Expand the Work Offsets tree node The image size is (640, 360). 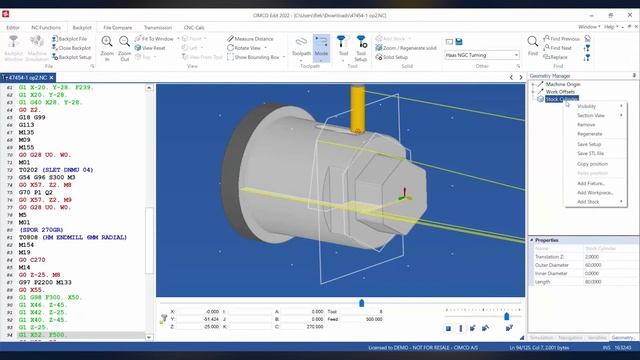533,92
